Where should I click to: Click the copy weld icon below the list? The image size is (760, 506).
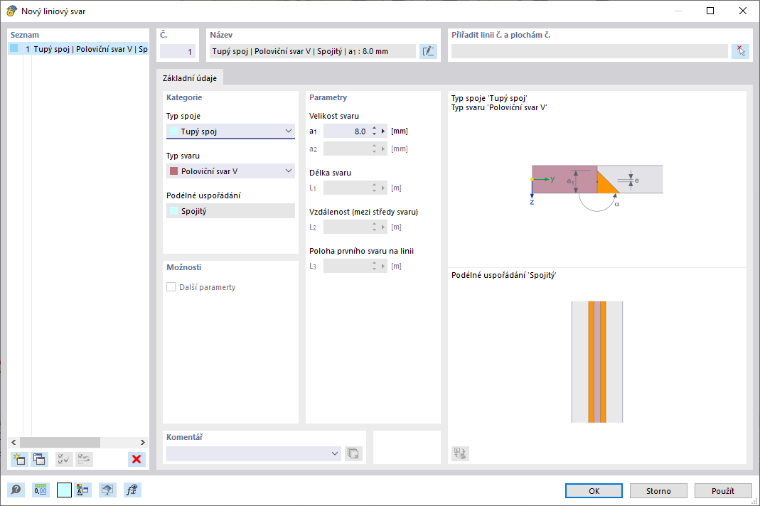coord(39,459)
